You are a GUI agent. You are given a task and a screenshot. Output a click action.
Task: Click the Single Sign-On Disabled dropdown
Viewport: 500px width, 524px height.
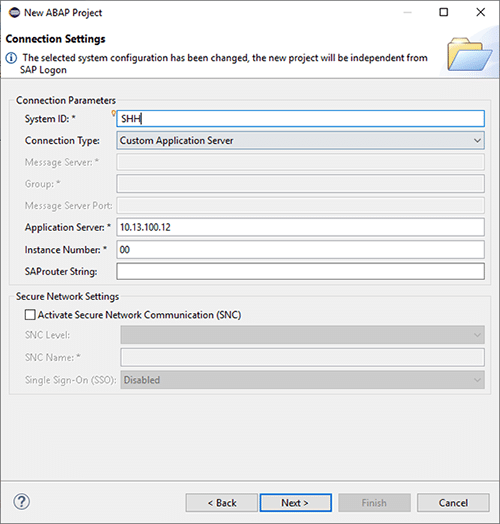[302, 380]
